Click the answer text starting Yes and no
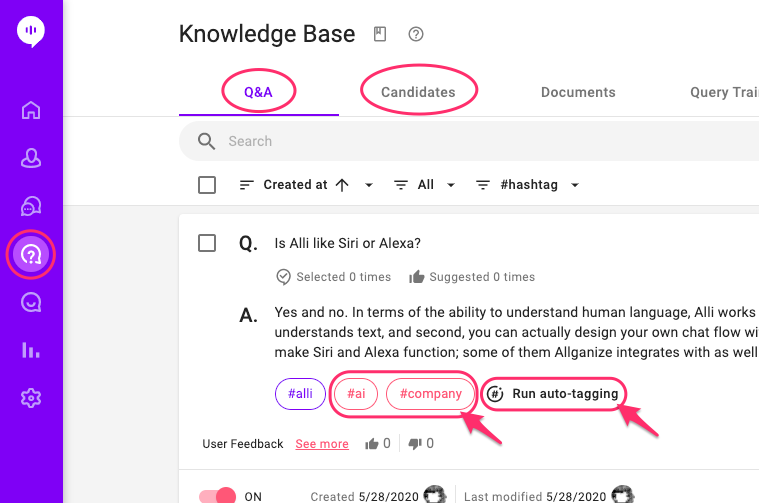Image resolution: width=759 pixels, height=503 pixels. 516,332
